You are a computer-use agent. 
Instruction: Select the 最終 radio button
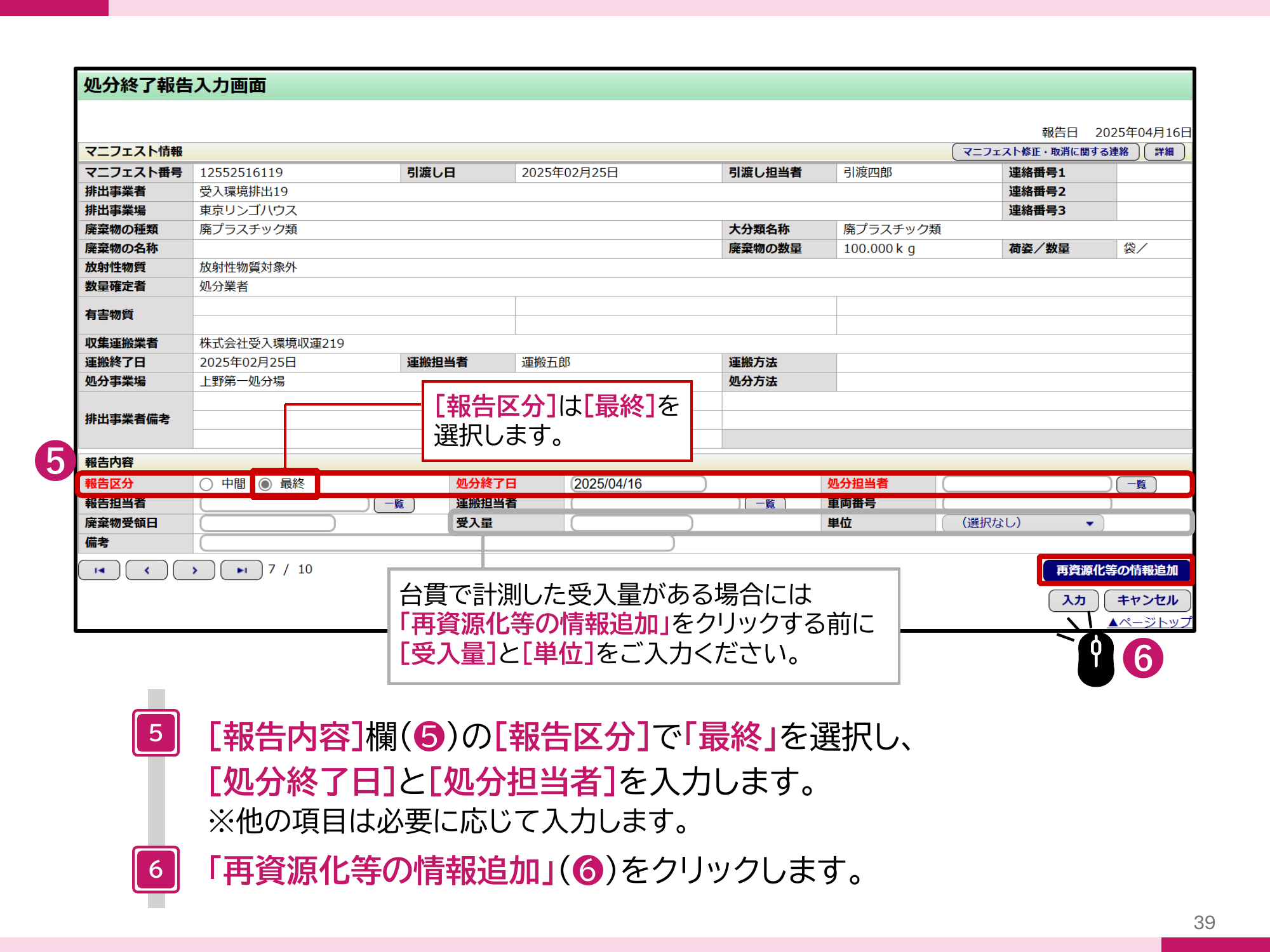click(x=265, y=484)
